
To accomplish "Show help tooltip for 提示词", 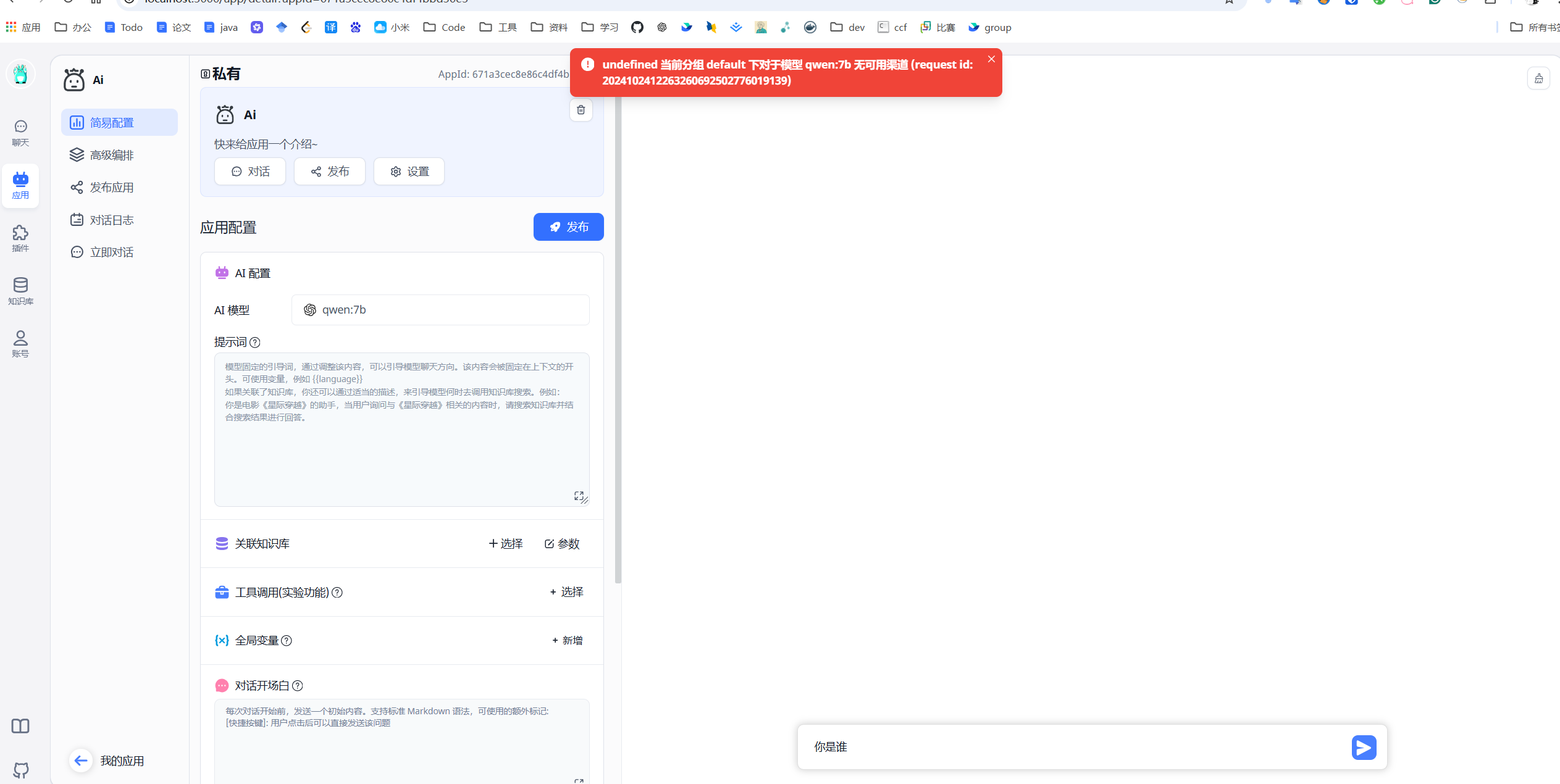I will click(x=255, y=343).
